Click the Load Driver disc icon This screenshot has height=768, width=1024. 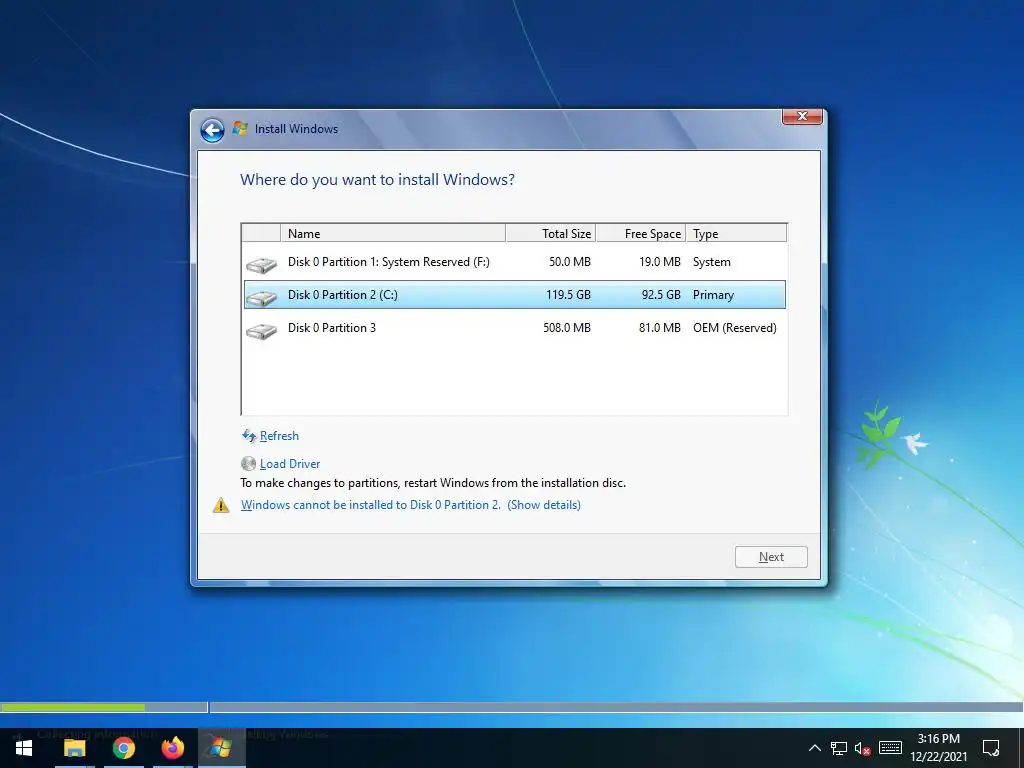click(x=248, y=464)
